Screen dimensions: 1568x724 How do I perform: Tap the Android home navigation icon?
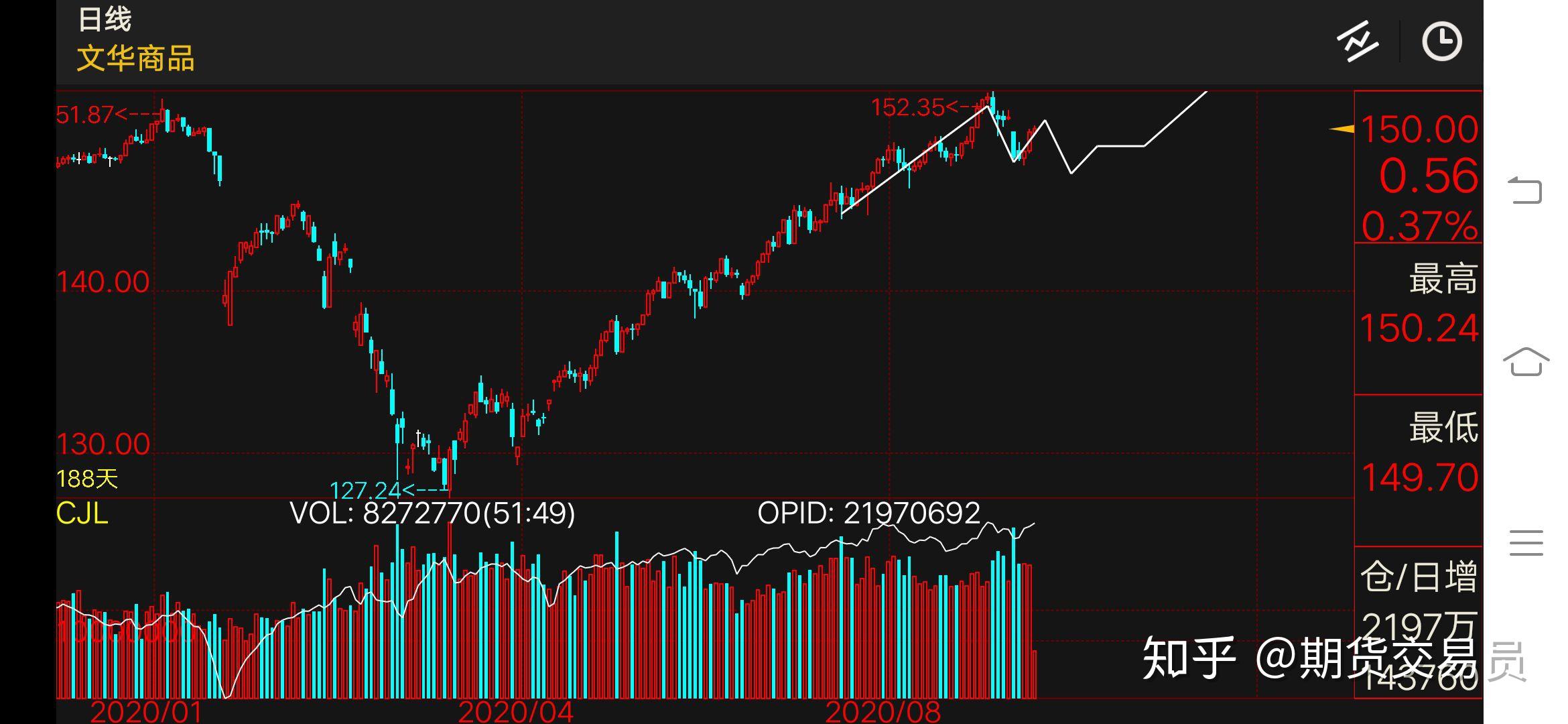[1526, 362]
